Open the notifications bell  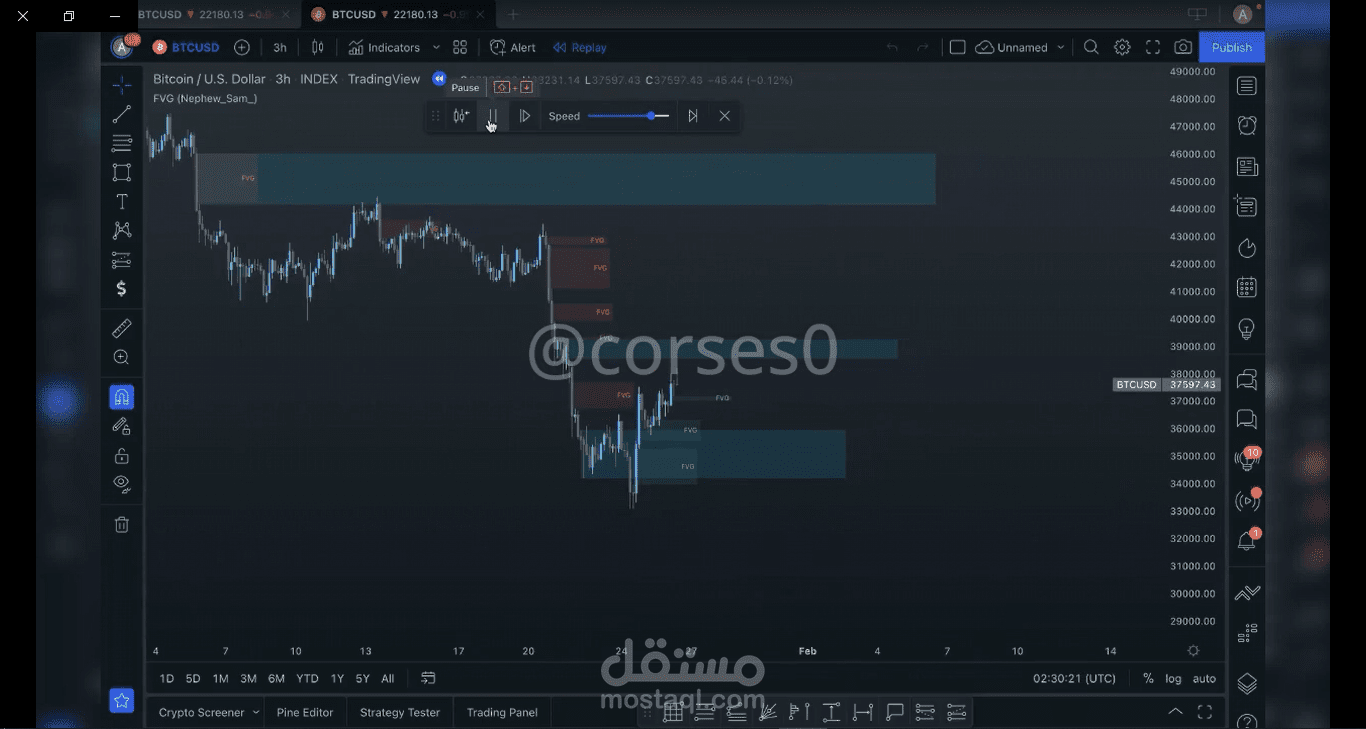pyautogui.click(x=1246, y=541)
